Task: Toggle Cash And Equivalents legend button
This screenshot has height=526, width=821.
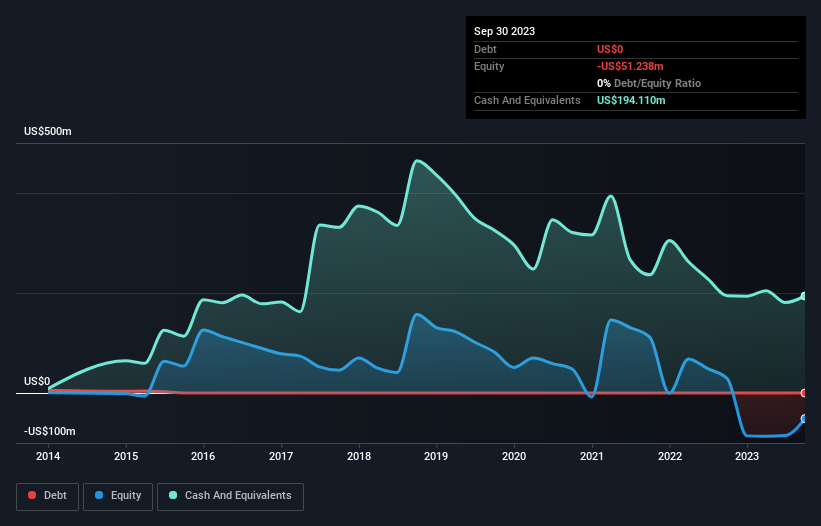Action: tap(230, 495)
